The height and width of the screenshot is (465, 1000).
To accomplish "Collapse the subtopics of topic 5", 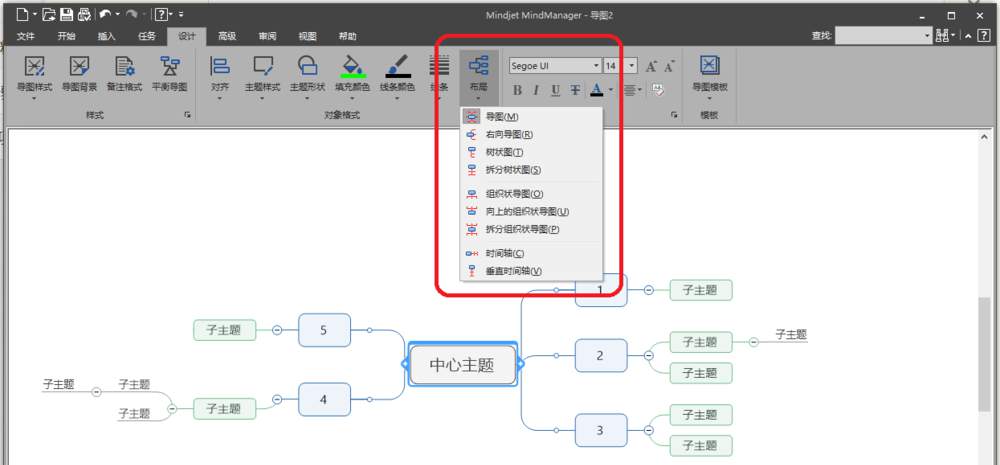I will pyautogui.click(x=277, y=330).
